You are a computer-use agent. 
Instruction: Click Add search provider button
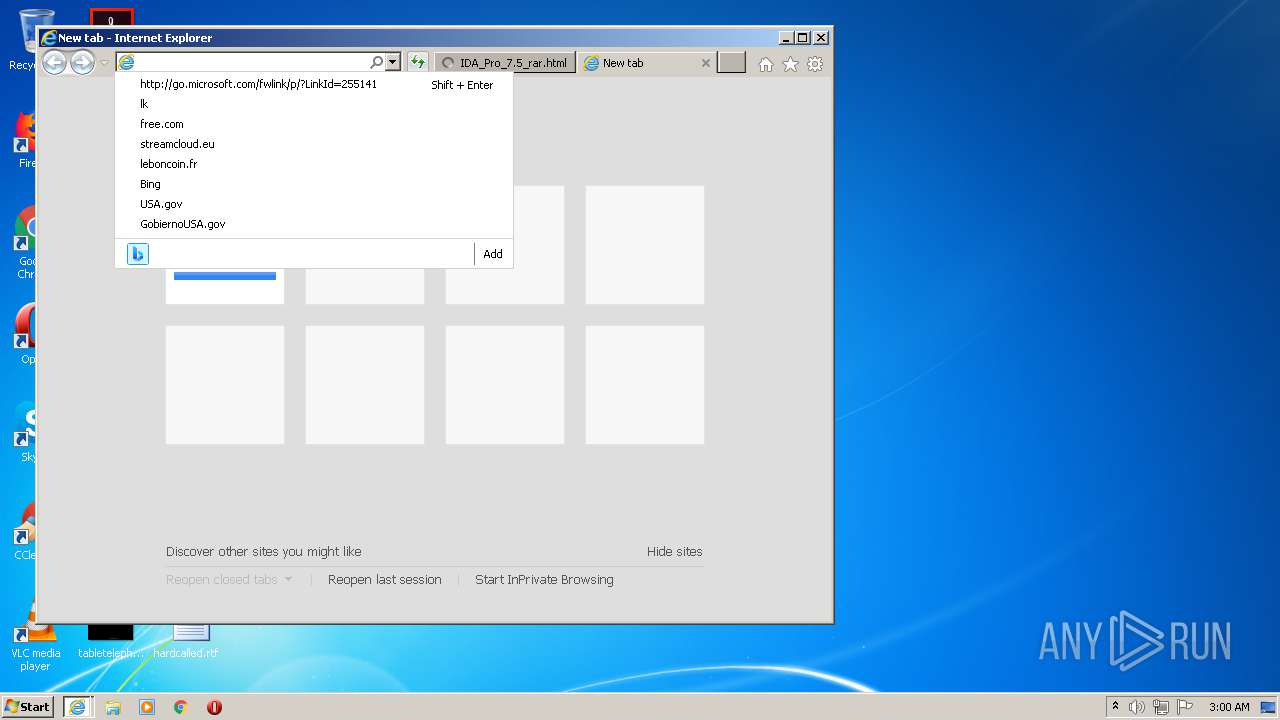(x=493, y=254)
